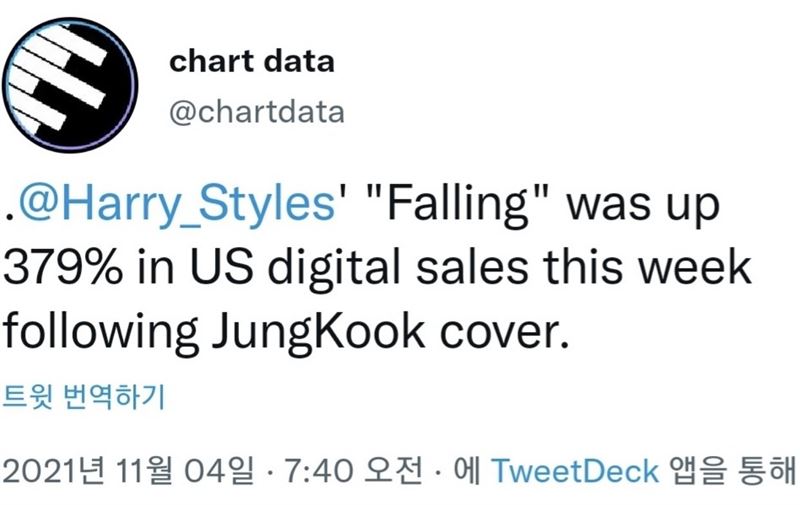Click the word "sales" in the tweet

[x=472, y=267]
